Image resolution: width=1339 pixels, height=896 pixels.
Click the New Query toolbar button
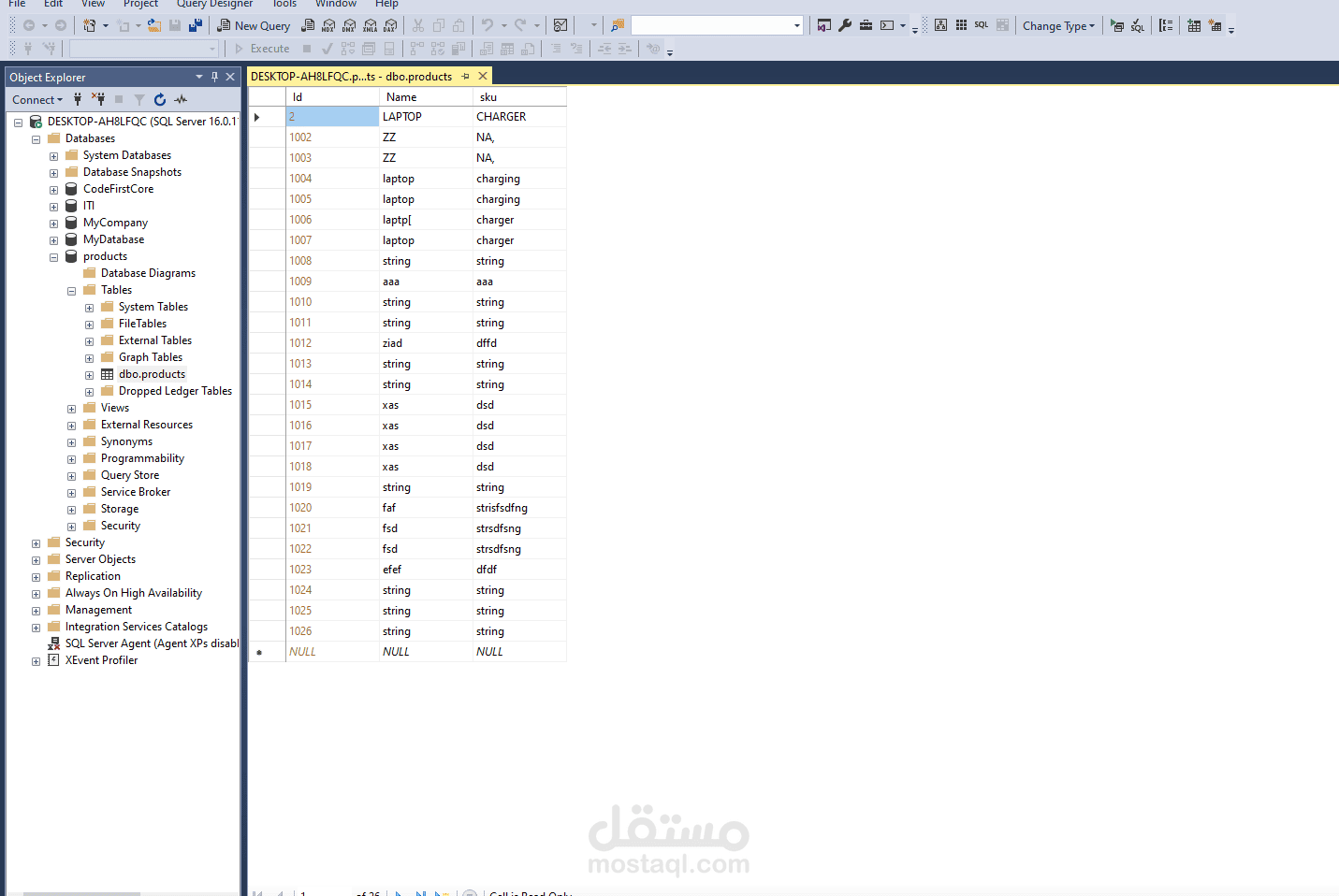[254, 25]
